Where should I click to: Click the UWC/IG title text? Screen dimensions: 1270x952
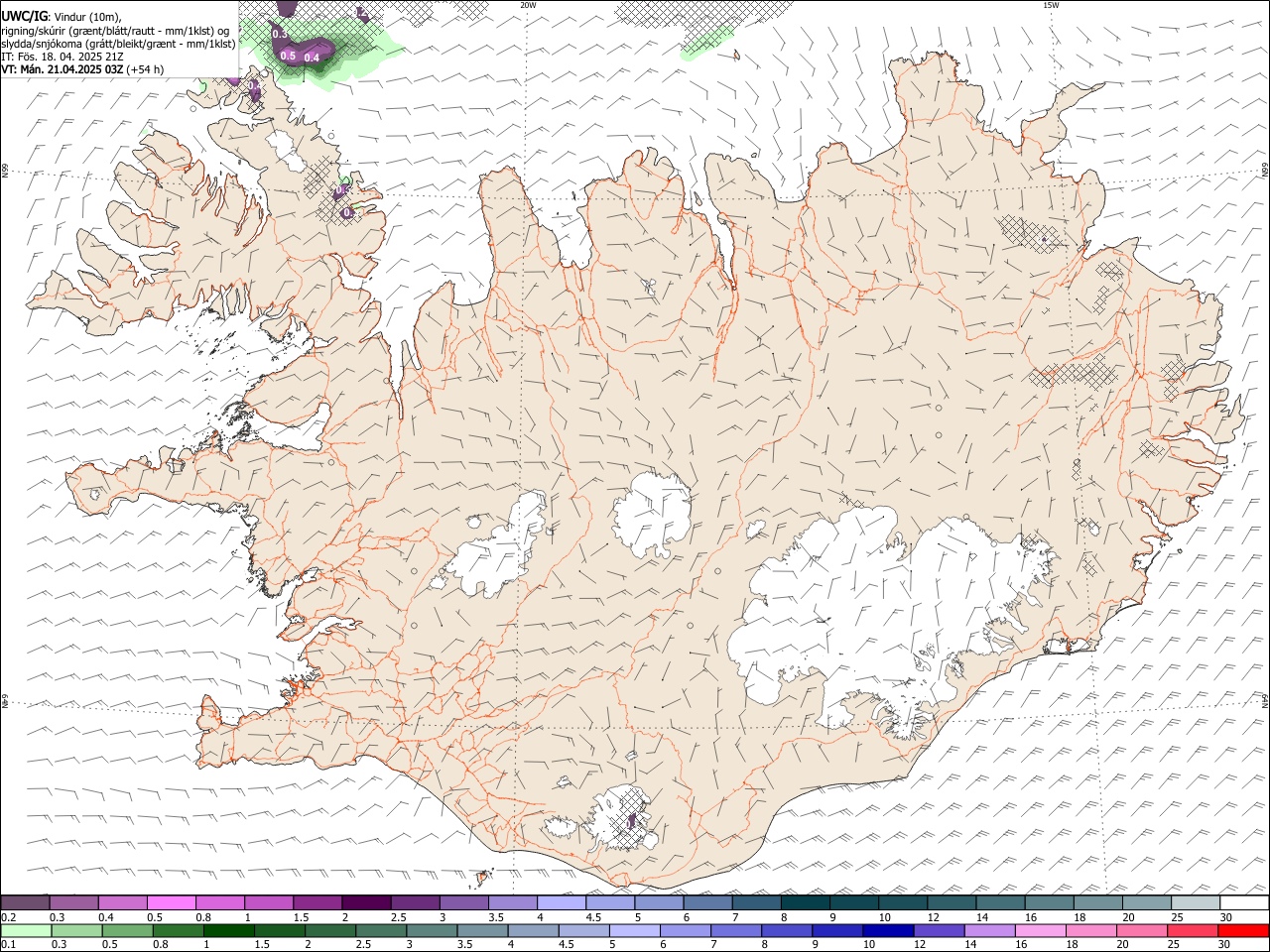tap(25, 16)
